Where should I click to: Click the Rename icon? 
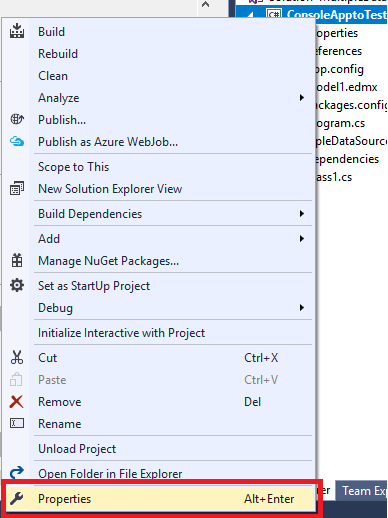pyautogui.click(x=17, y=423)
